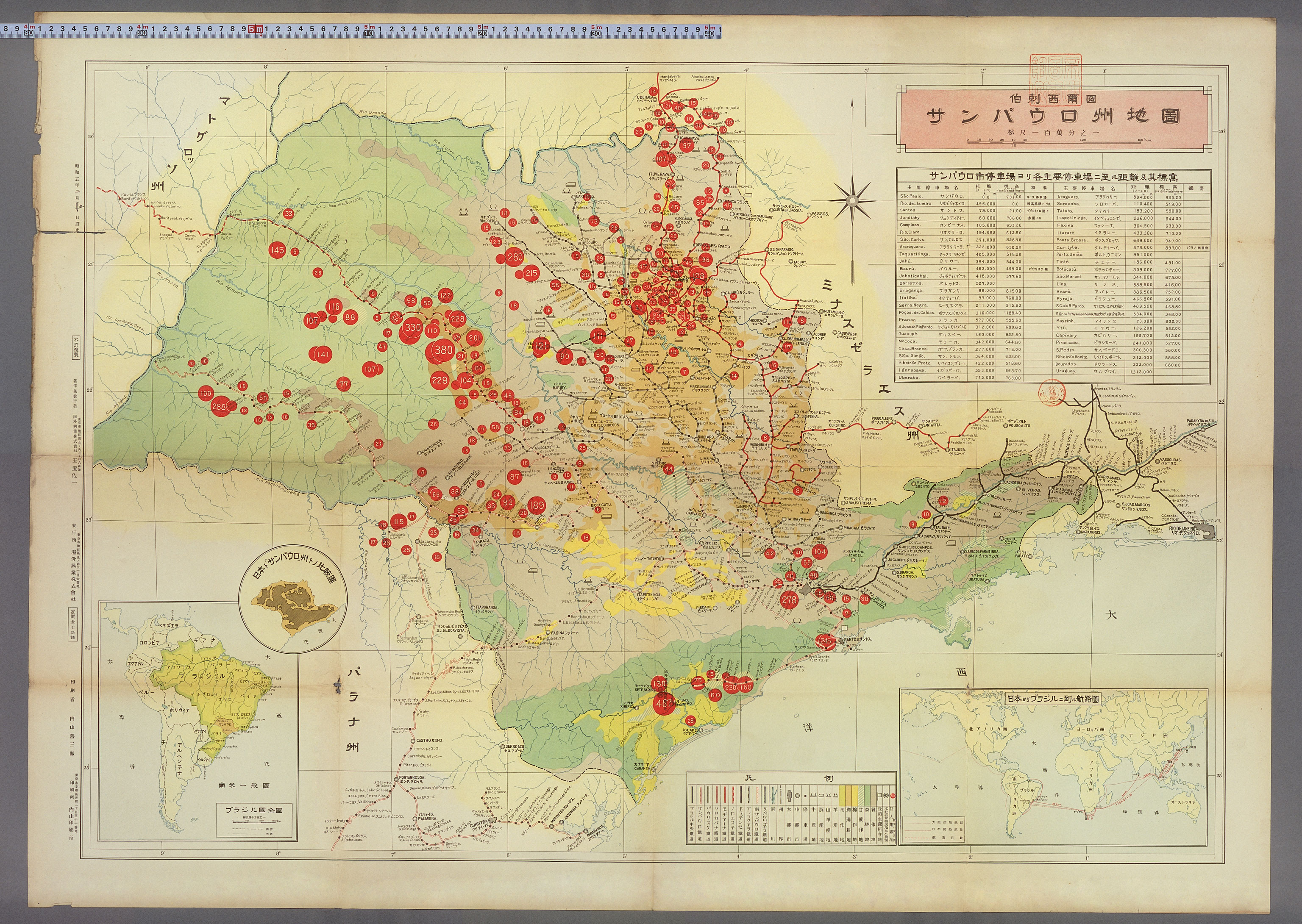Image resolution: width=1302 pixels, height=924 pixels.
Task: Click the PASSOS town label
Action: click(820, 214)
